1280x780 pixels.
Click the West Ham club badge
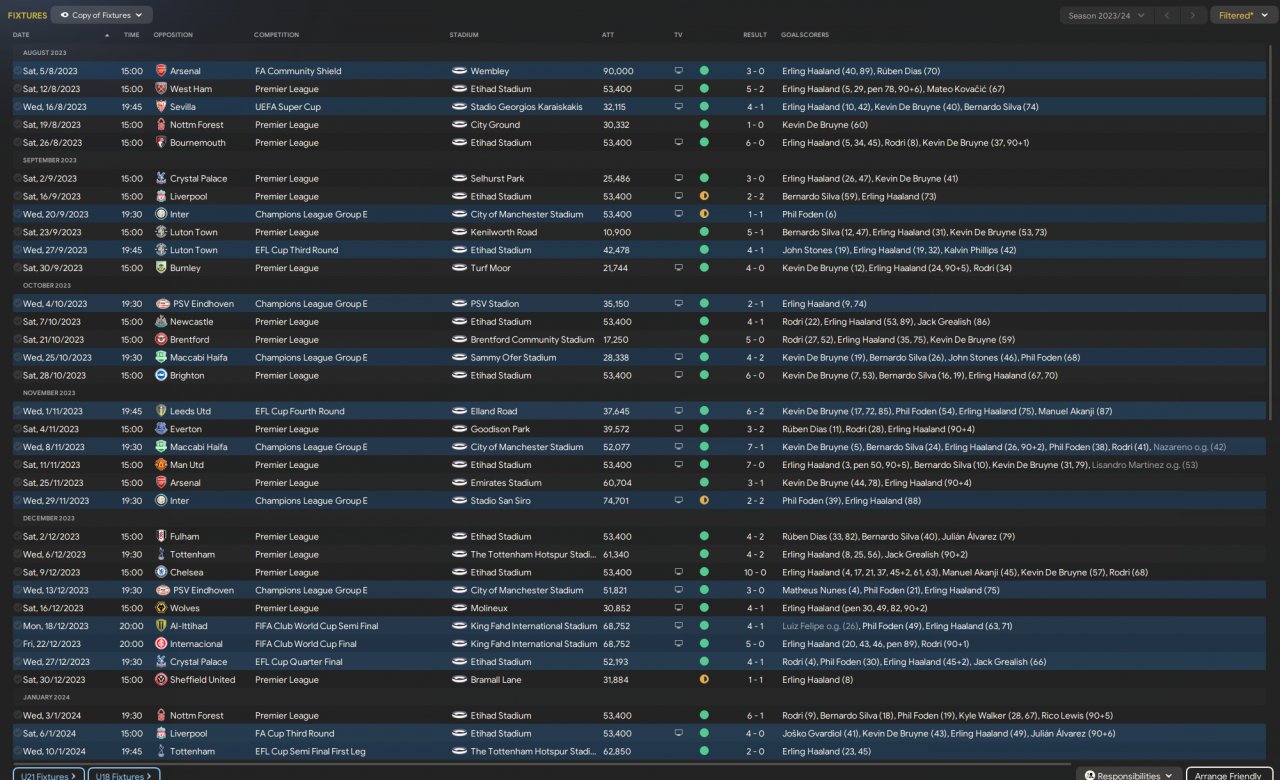coord(161,89)
